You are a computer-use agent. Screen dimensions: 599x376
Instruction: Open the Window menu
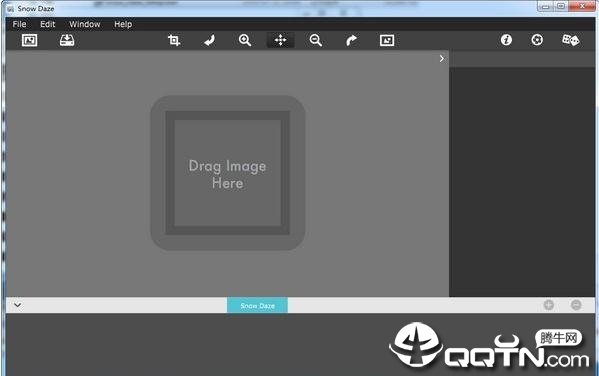85,24
